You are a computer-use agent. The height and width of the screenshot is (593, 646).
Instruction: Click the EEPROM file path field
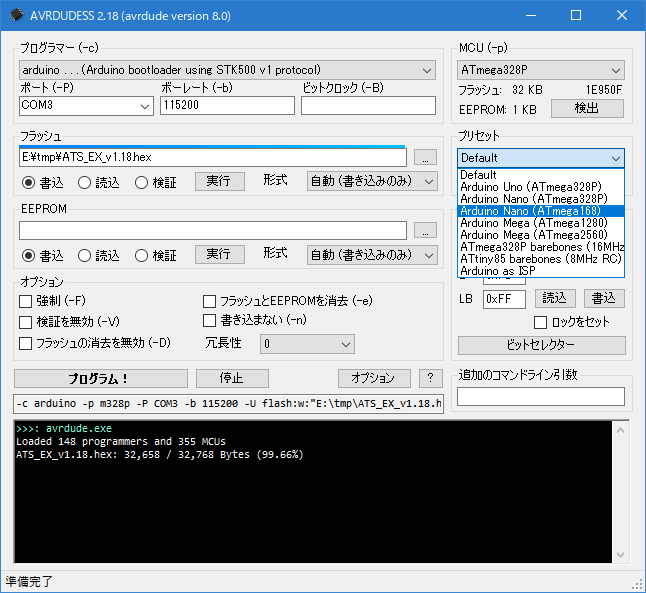pos(213,230)
